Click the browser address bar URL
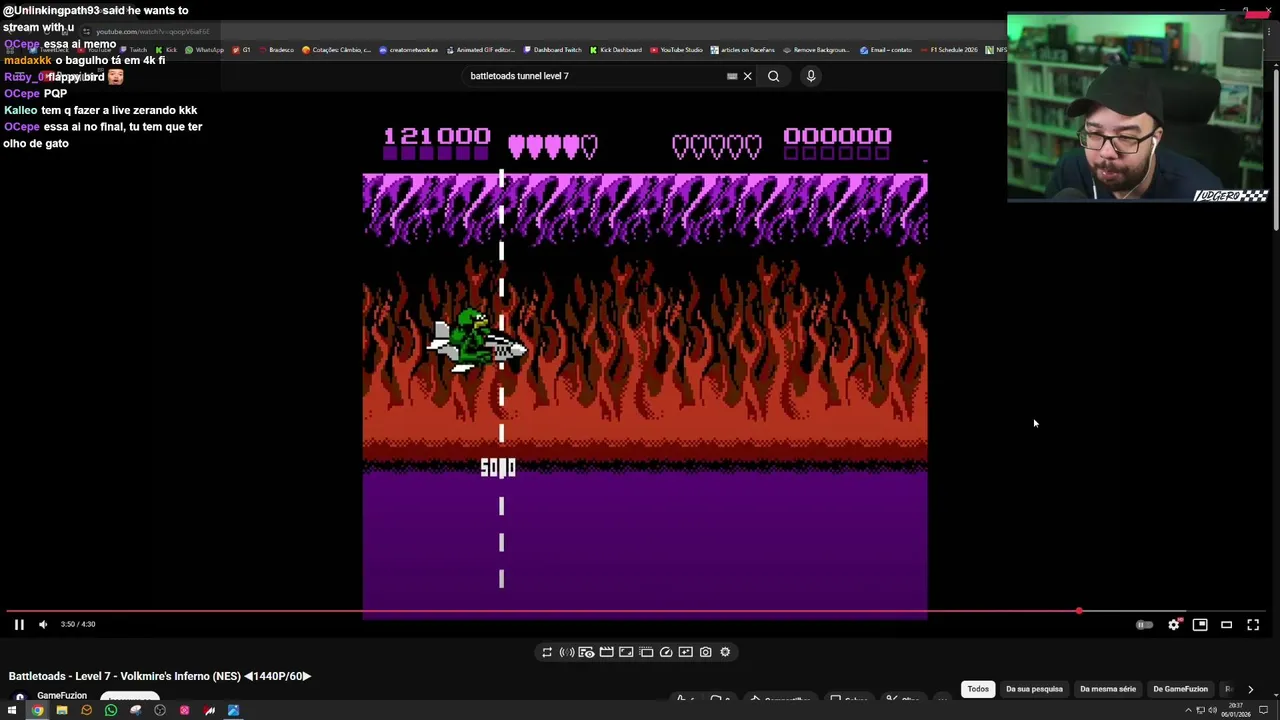This screenshot has height=720, width=1280. click(152, 32)
